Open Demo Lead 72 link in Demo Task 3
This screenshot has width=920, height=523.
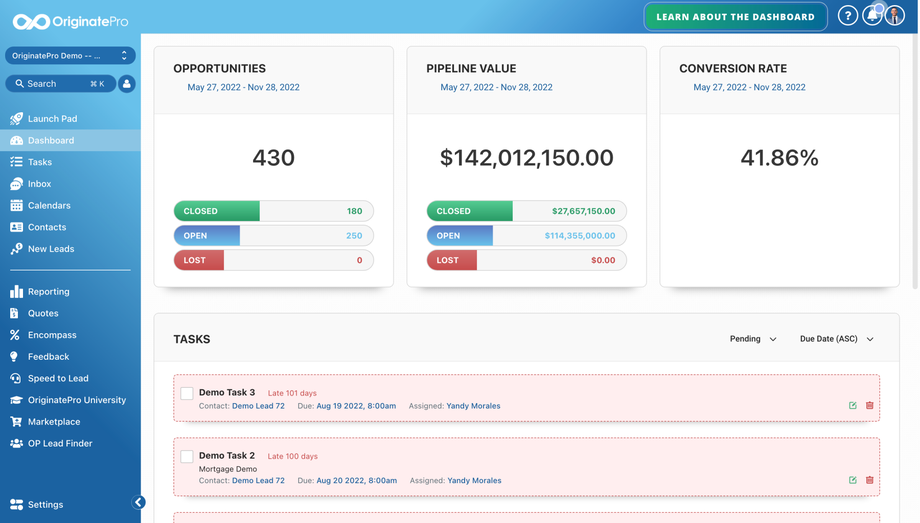click(258, 406)
